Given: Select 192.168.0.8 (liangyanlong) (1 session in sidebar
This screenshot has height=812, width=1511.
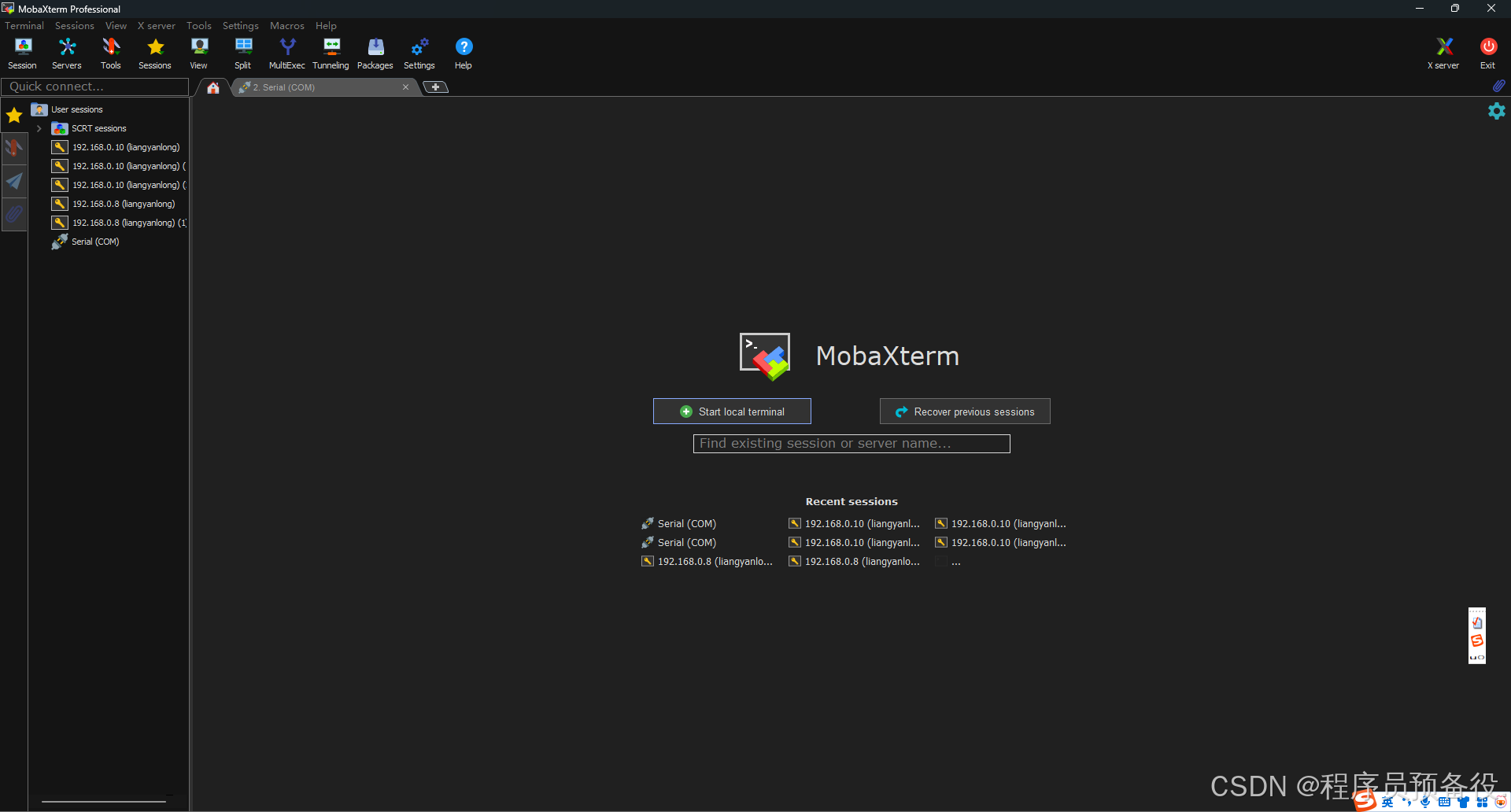Looking at the screenshot, I should (129, 223).
